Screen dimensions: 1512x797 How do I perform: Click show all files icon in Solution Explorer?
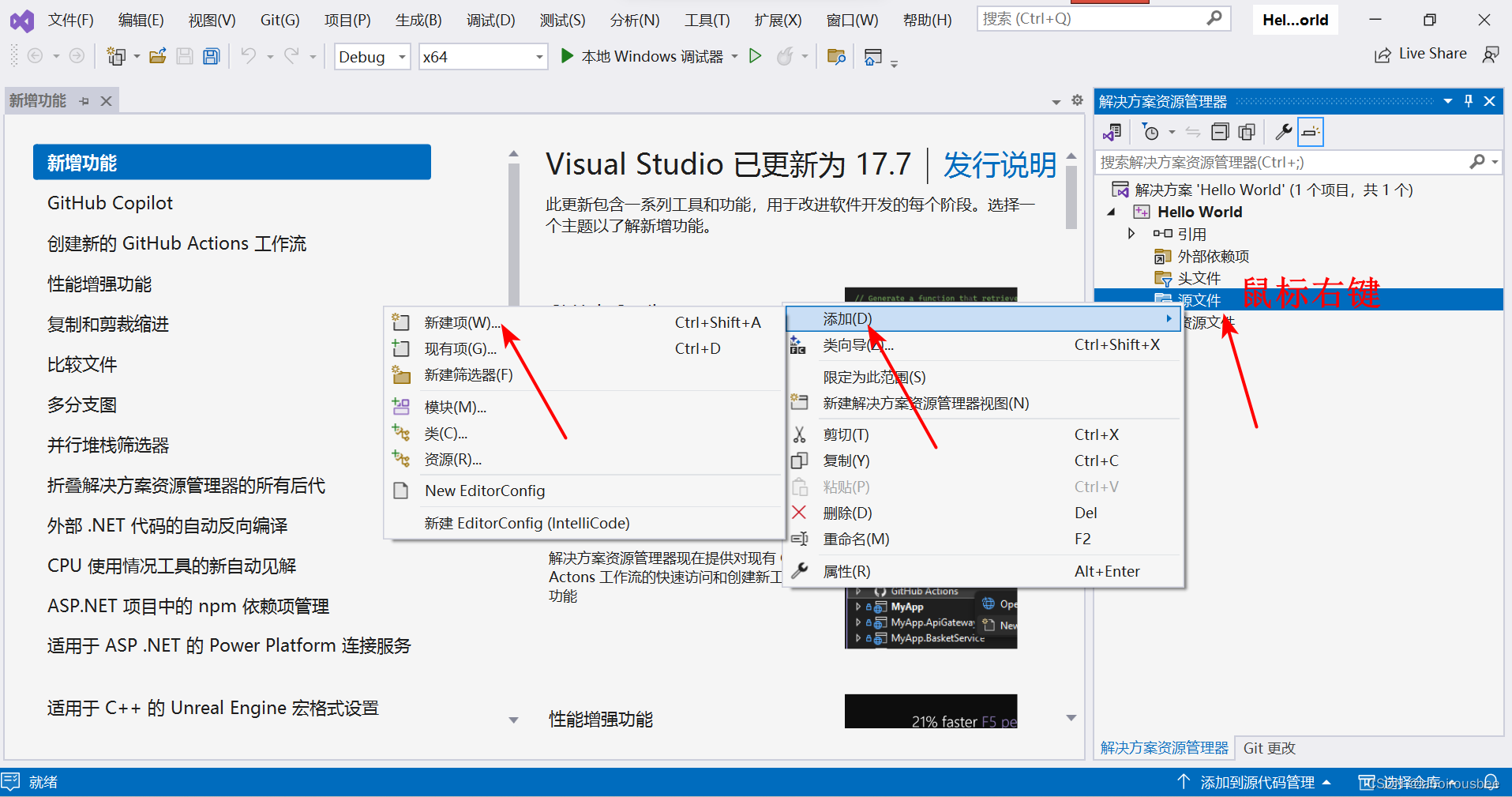click(1247, 132)
